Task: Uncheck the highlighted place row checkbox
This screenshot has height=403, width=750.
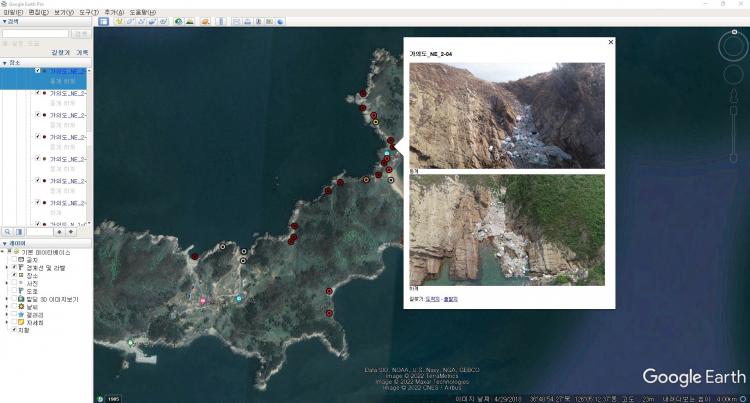Action: tap(38, 71)
